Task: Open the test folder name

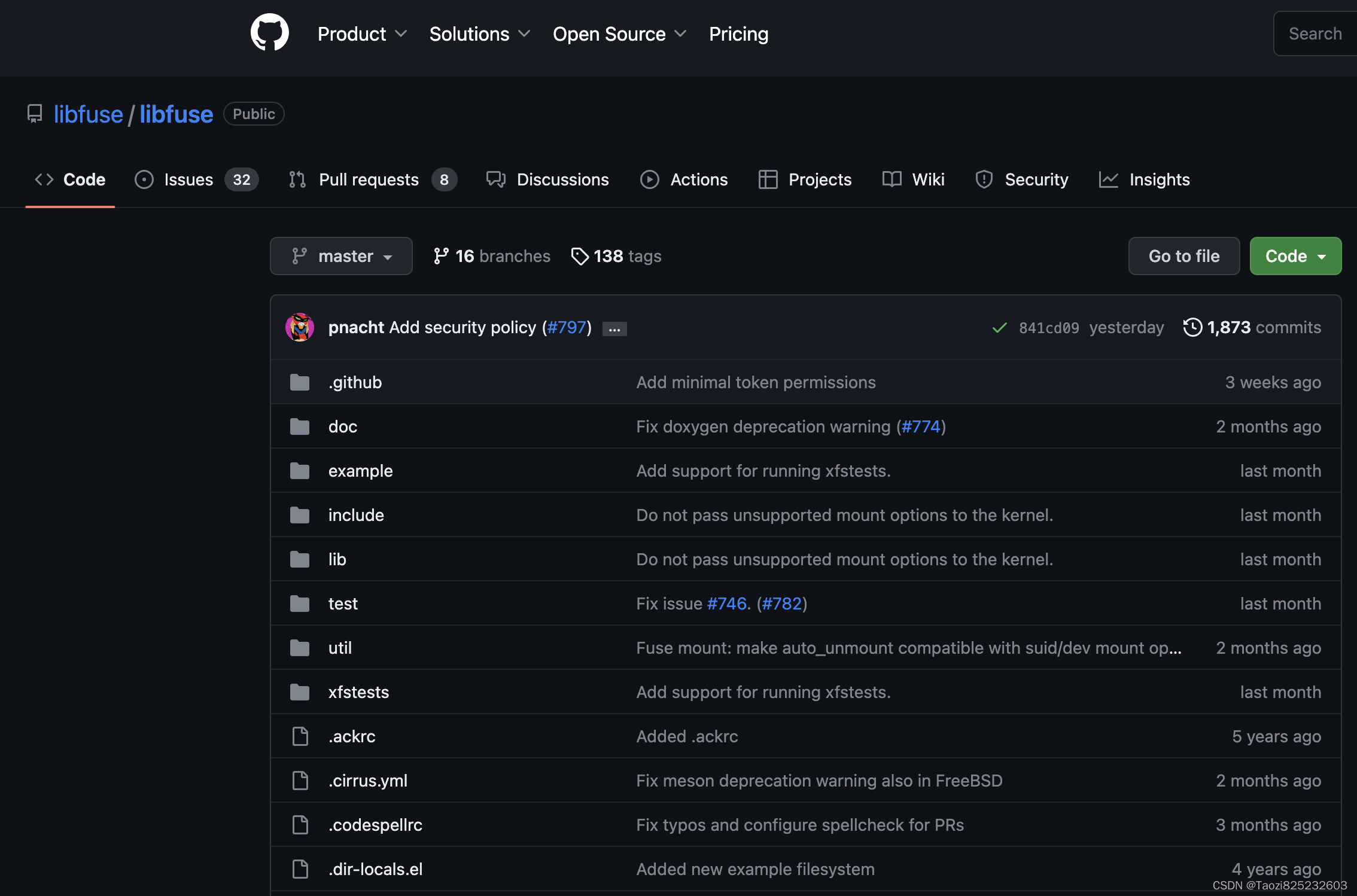Action: click(343, 604)
